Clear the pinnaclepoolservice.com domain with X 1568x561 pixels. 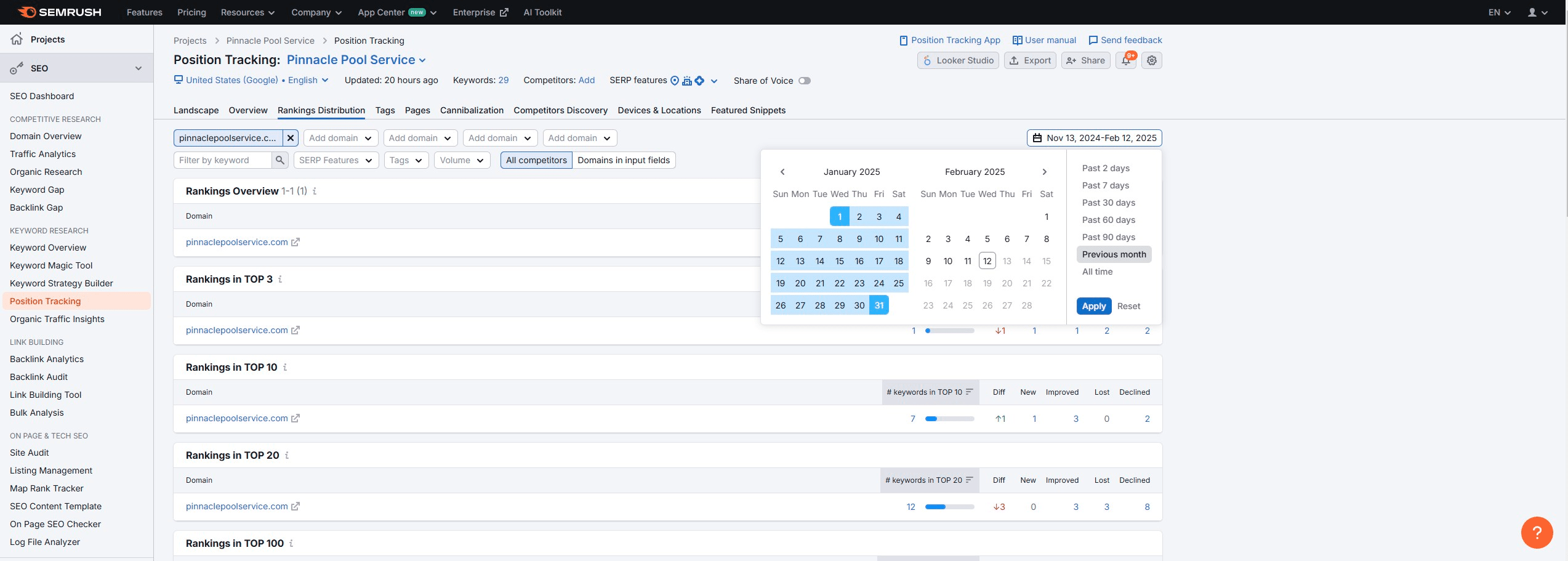pos(291,138)
